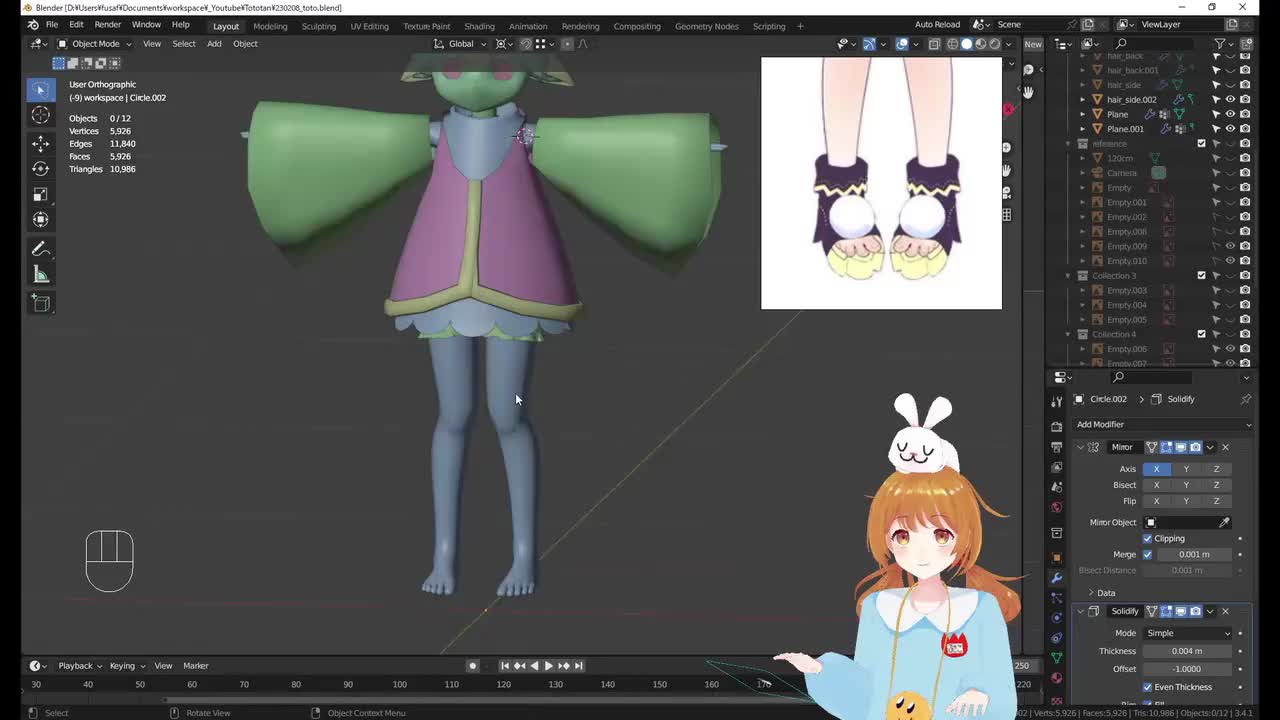Open the timeline Marker menu
1280x720 pixels.
(x=195, y=666)
